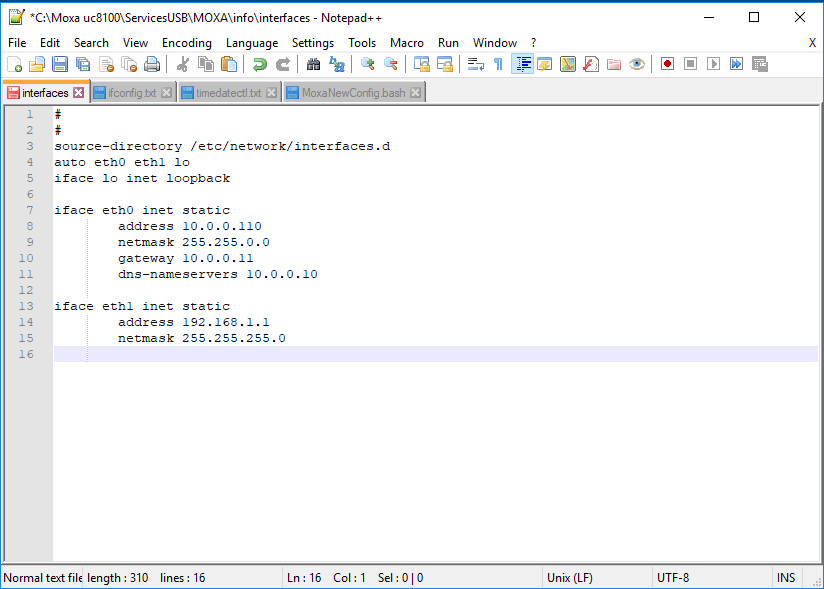Click the Undo arrow icon
The height and width of the screenshot is (589, 824).
point(260,64)
